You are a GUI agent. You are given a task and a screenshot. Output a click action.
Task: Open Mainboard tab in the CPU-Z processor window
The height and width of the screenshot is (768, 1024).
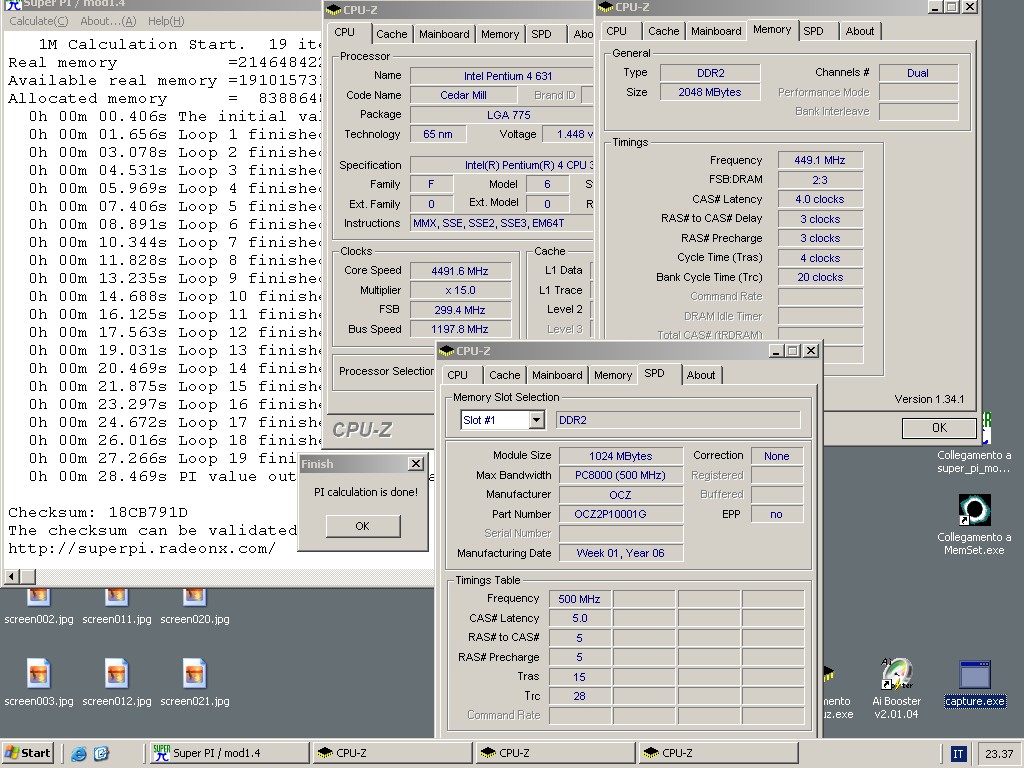tap(444, 34)
